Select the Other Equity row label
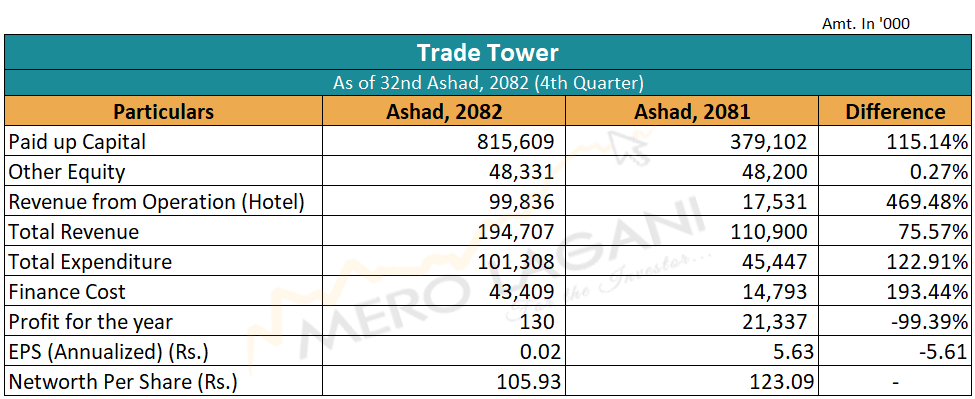The width and height of the screenshot is (975, 399). click(67, 172)
